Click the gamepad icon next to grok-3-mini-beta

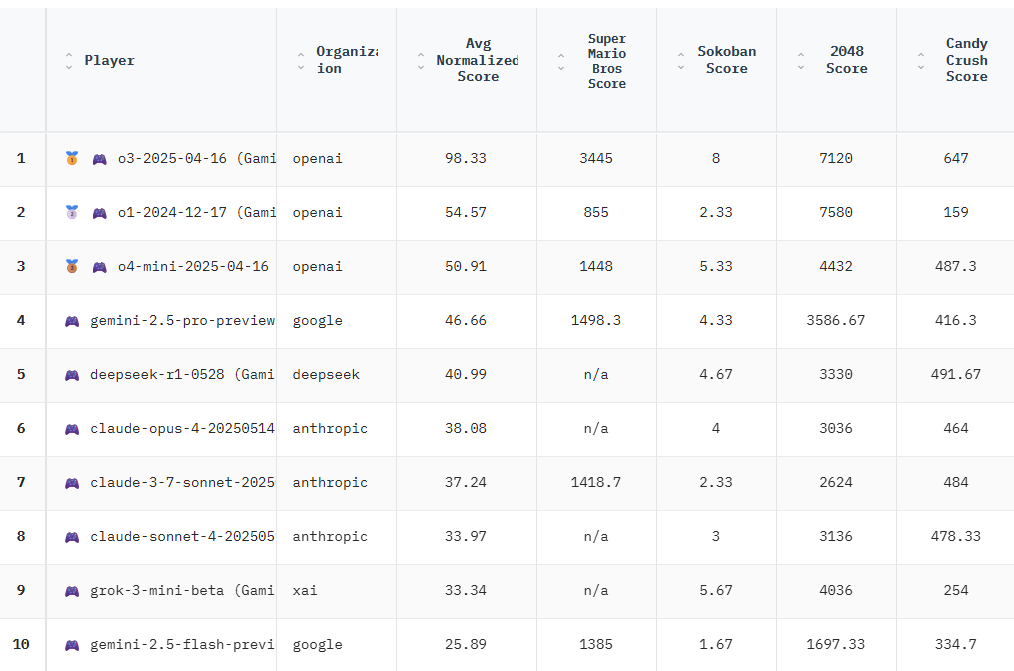(x=72, y=591)
